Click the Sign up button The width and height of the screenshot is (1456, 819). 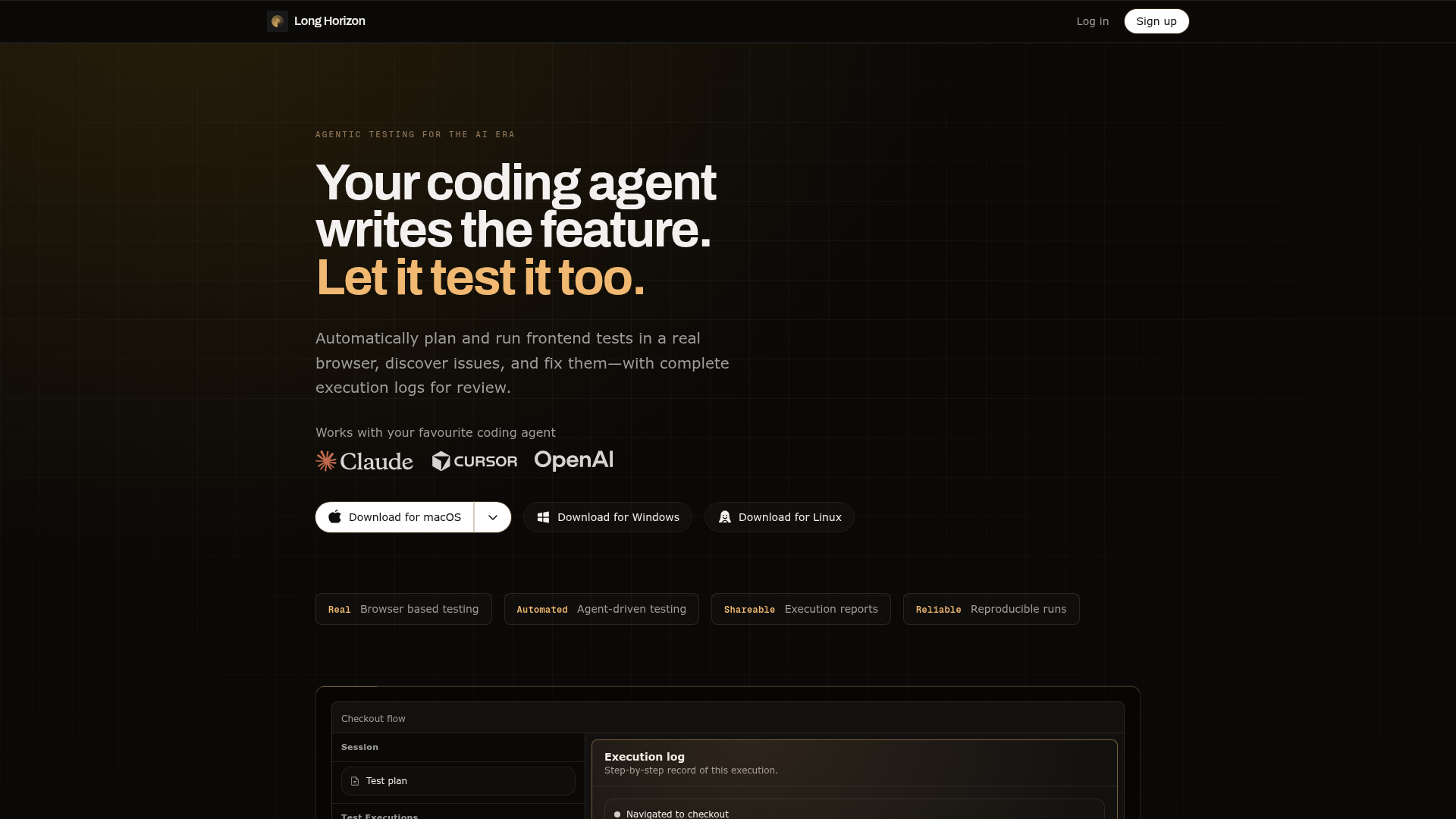pyautogui.click(x=1156, y=21)
